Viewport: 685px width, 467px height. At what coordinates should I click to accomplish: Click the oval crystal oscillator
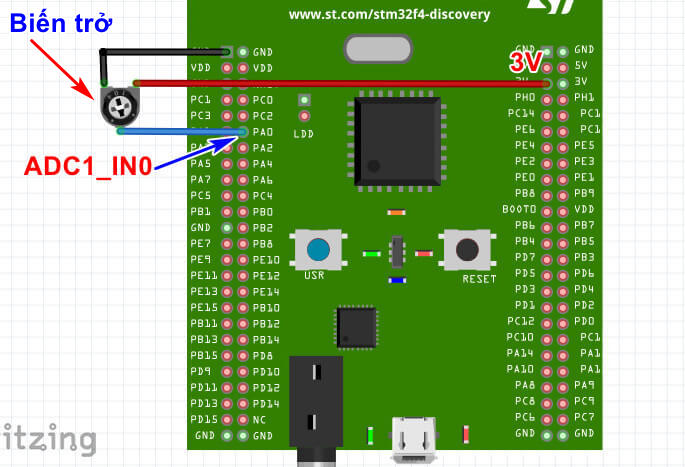coord(377,49)
